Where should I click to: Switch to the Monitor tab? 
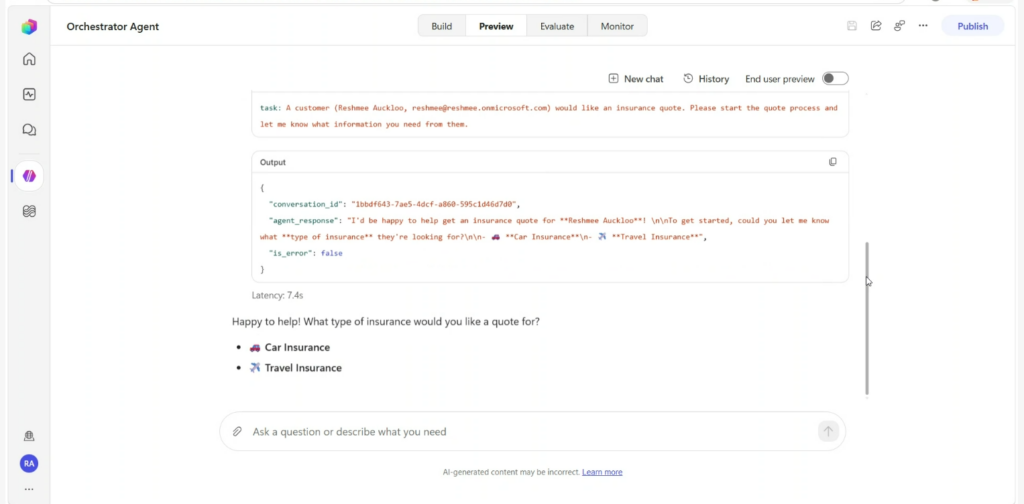click(617, 26)
